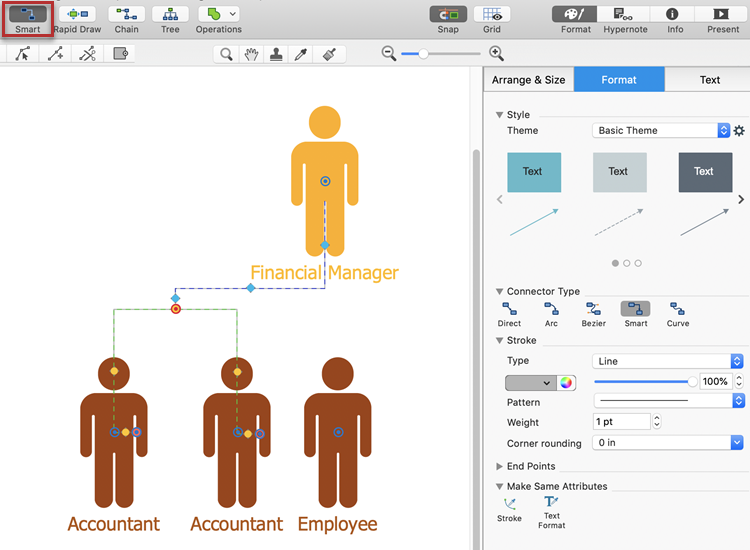
Task: Activate the Rapid Draw tool
Action: [77, 14]
